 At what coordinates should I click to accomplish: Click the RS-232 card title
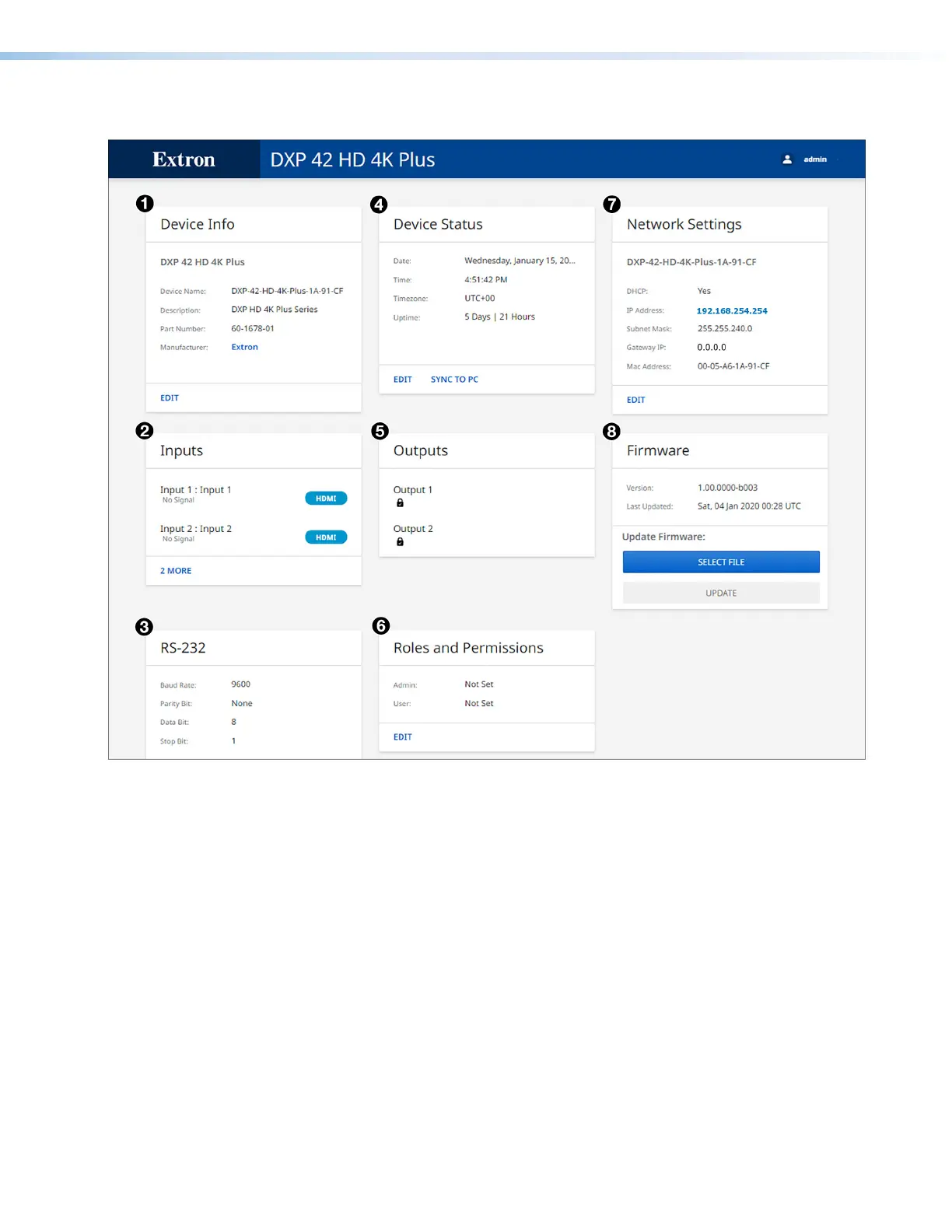(x=183, y=648)
